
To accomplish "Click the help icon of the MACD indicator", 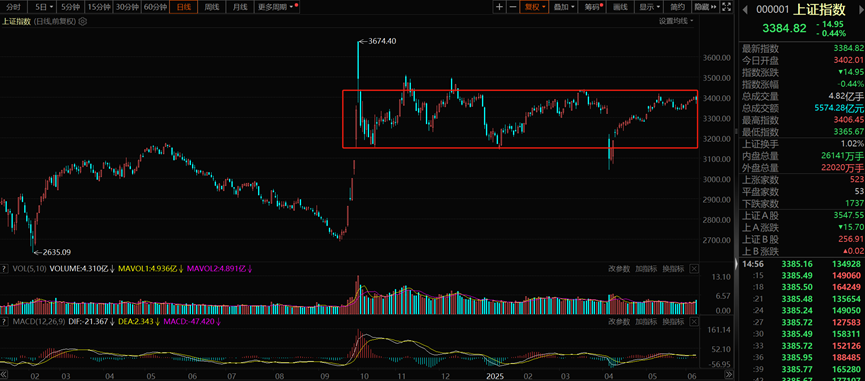I will tap(4, 321).
